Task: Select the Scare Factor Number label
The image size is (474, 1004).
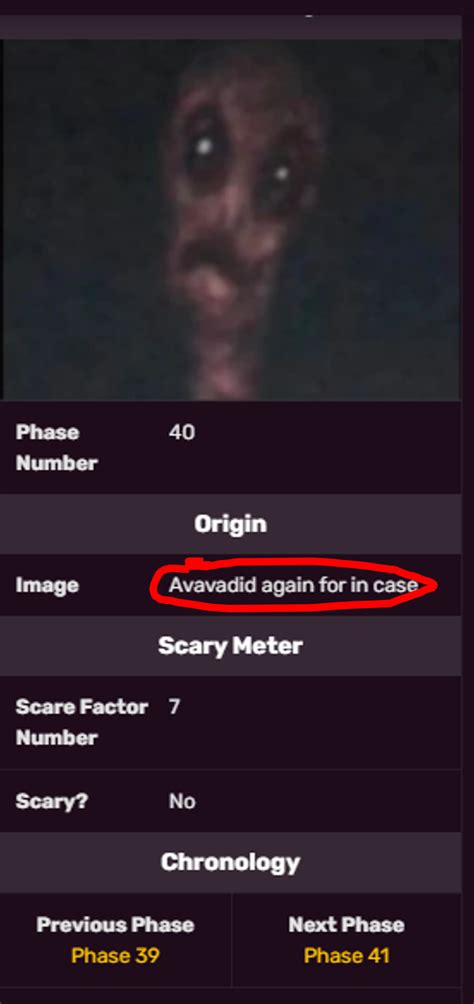Action: (x=81, y=722)
